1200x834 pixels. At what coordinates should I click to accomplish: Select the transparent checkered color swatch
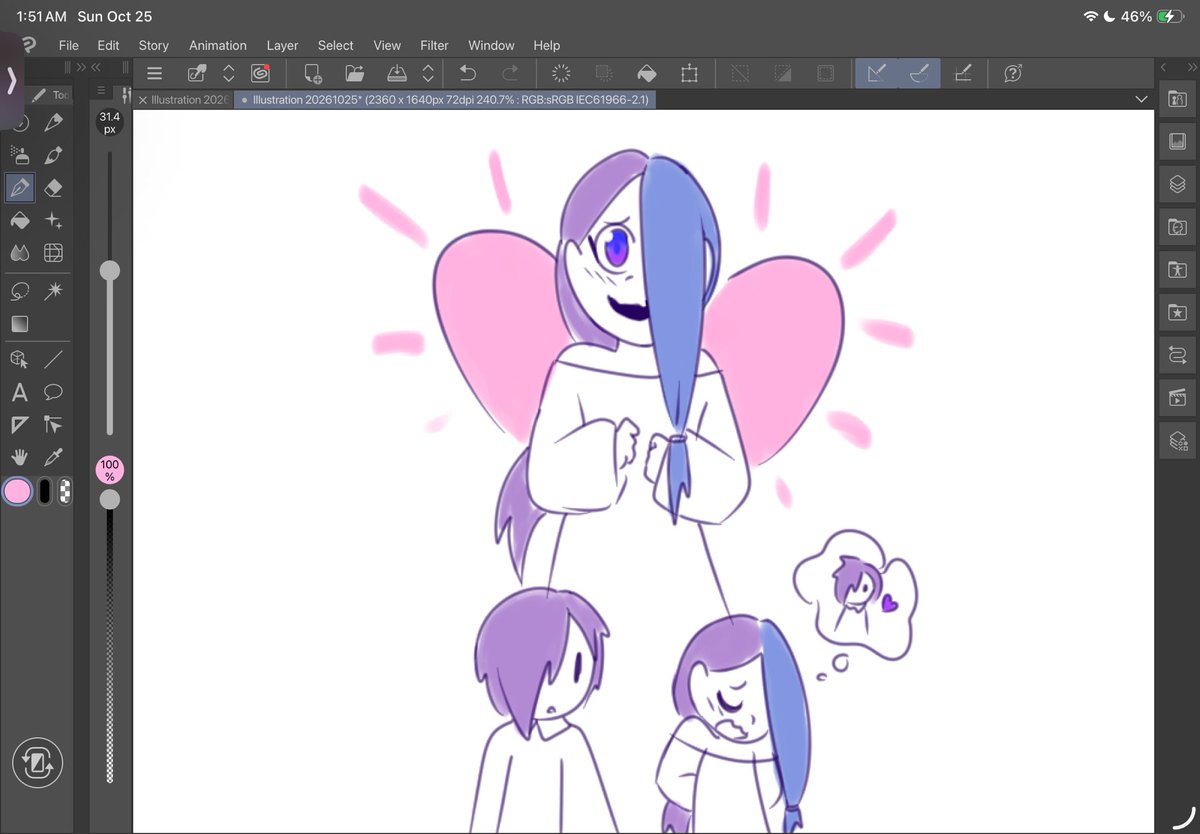tap(65, 491)
